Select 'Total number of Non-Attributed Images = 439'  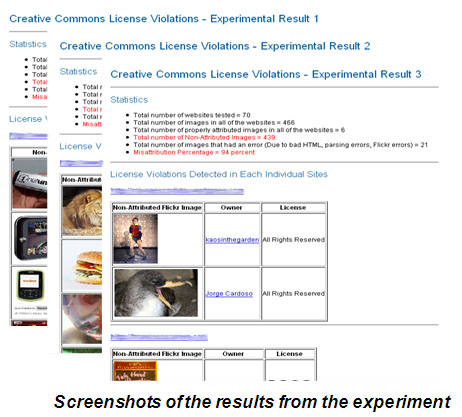point(204,137)
